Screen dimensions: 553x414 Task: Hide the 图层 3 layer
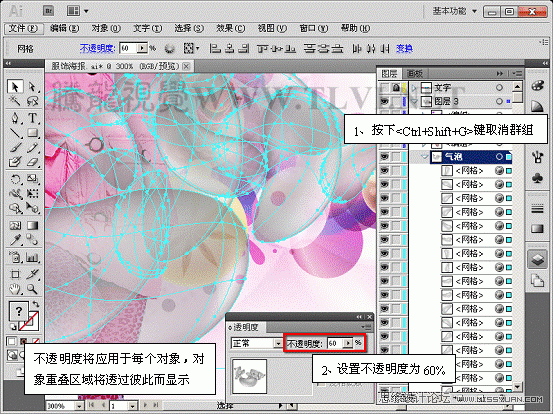pos(384,102)
